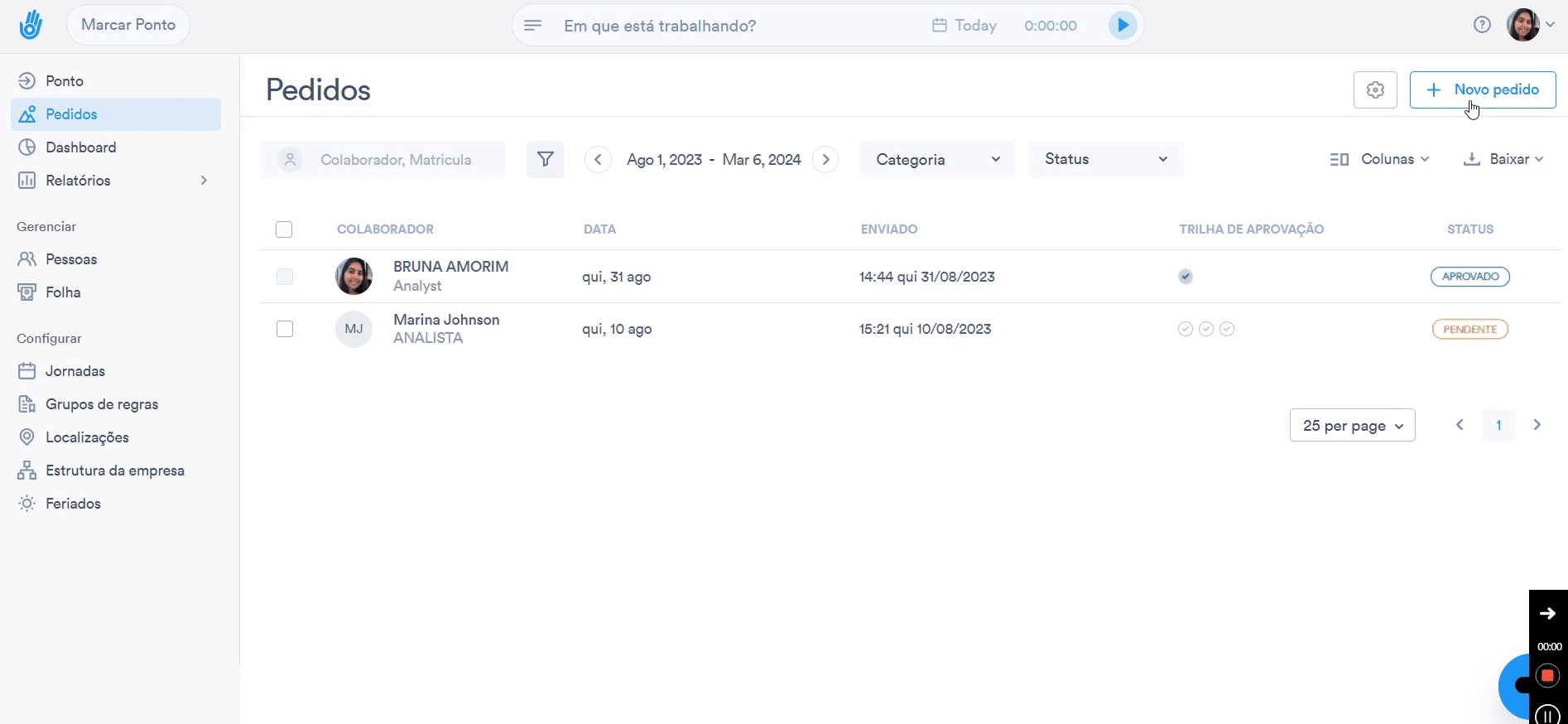Open Dashboard in the sidebar
This screenshot has height=724, width=1568.
coord(80,147)
